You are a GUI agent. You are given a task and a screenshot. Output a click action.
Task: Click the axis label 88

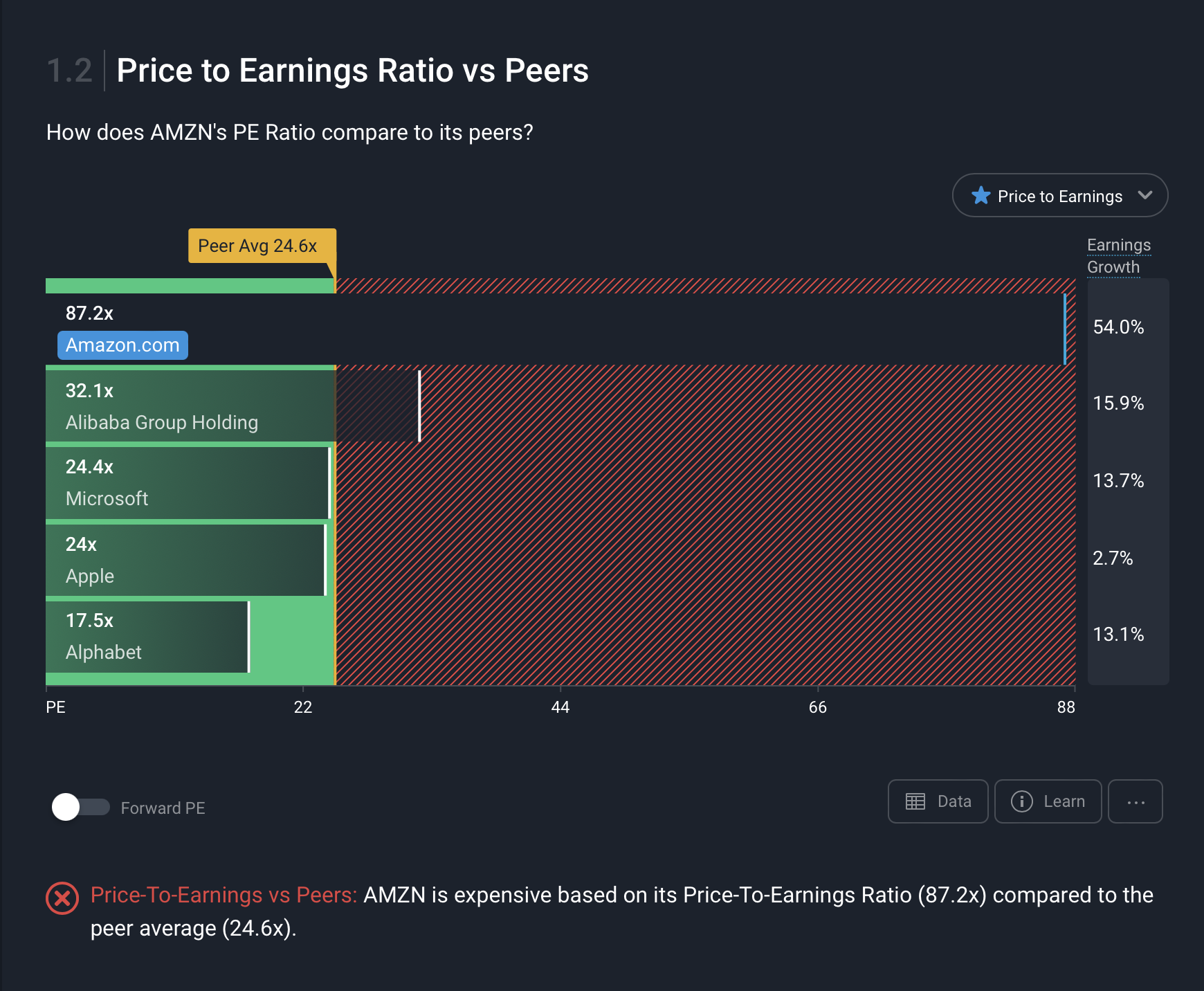click(x=1066, y=707)
